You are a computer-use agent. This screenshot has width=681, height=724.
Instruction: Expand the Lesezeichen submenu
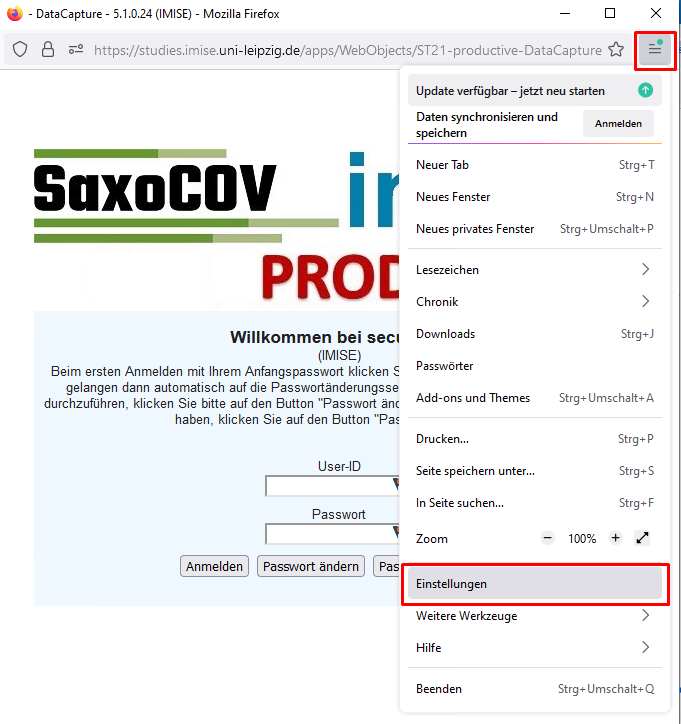click(535, 270)
